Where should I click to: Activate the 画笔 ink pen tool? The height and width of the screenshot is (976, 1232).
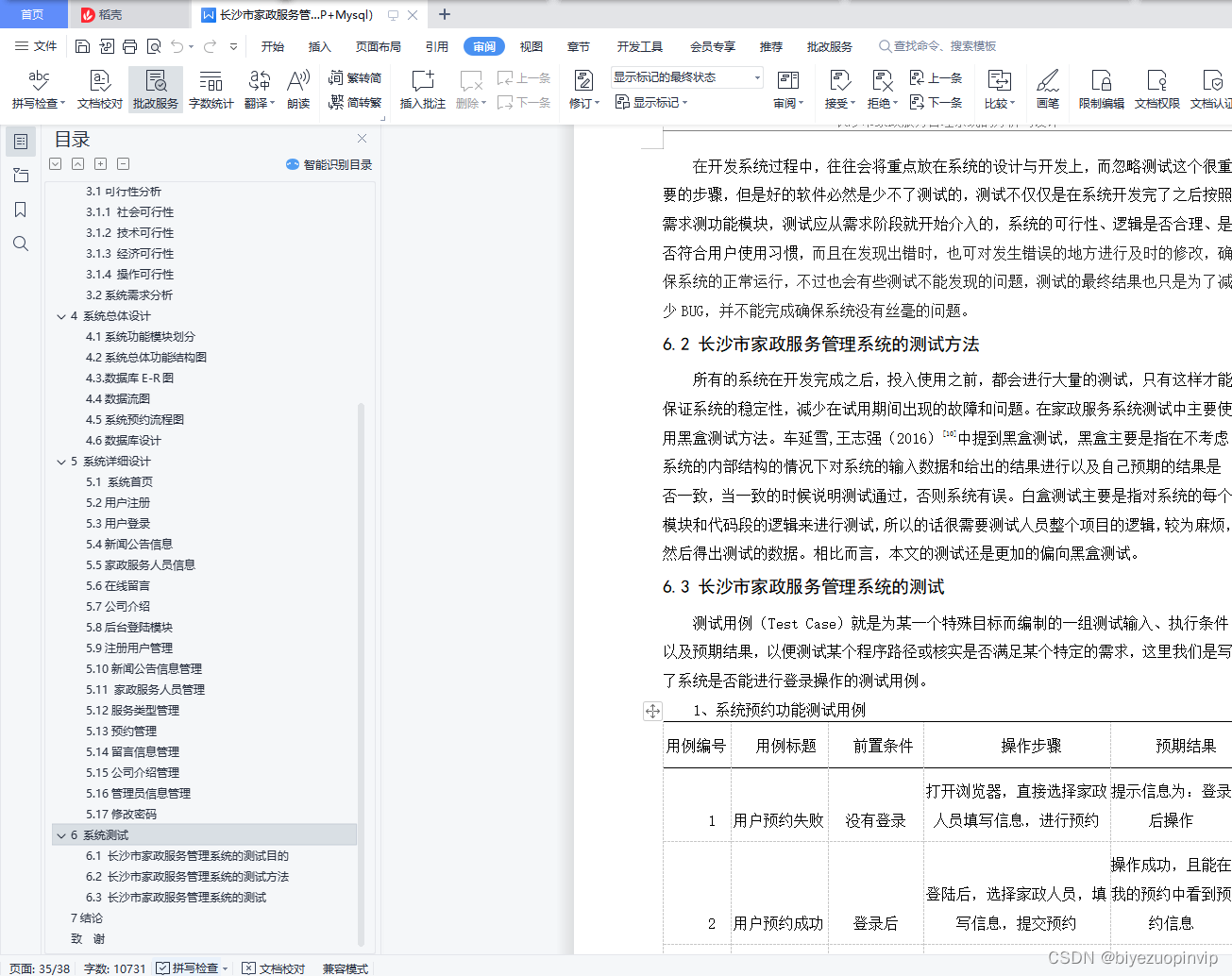click(1048, 90)
